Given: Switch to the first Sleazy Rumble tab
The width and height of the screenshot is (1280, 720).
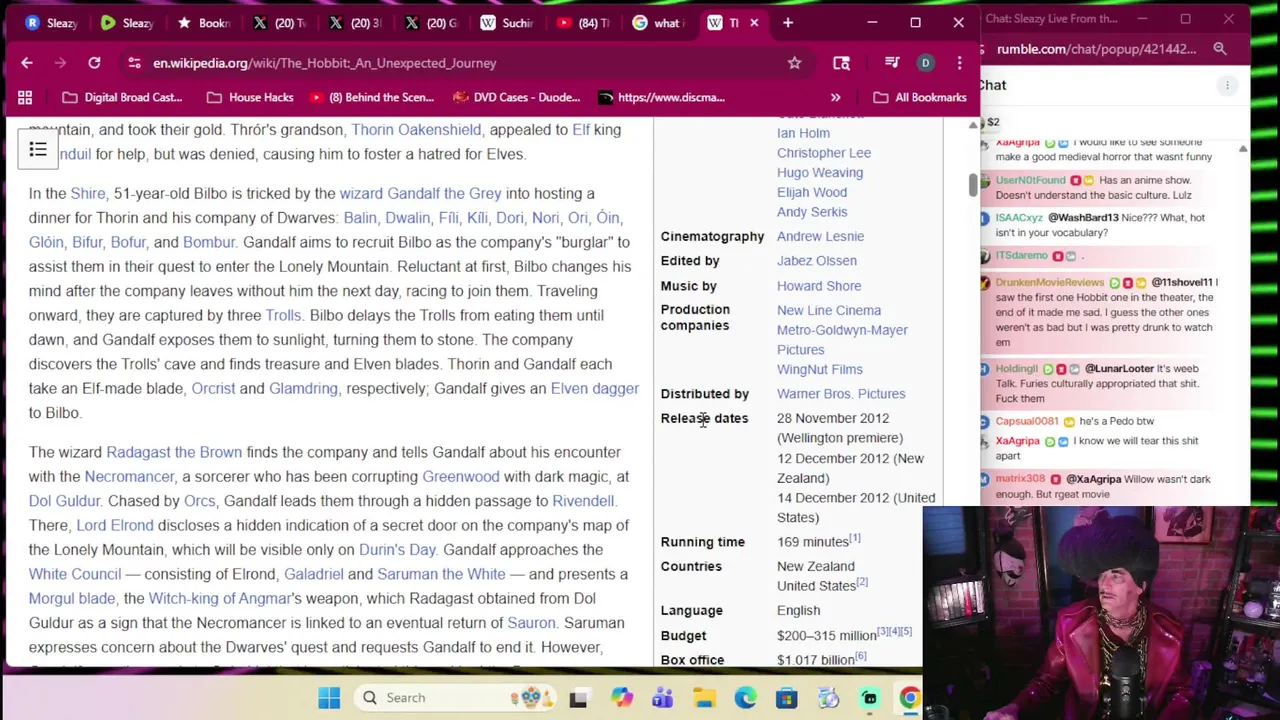Looking at the screenshot, I should pyautogui.click(x=50, y=22).
